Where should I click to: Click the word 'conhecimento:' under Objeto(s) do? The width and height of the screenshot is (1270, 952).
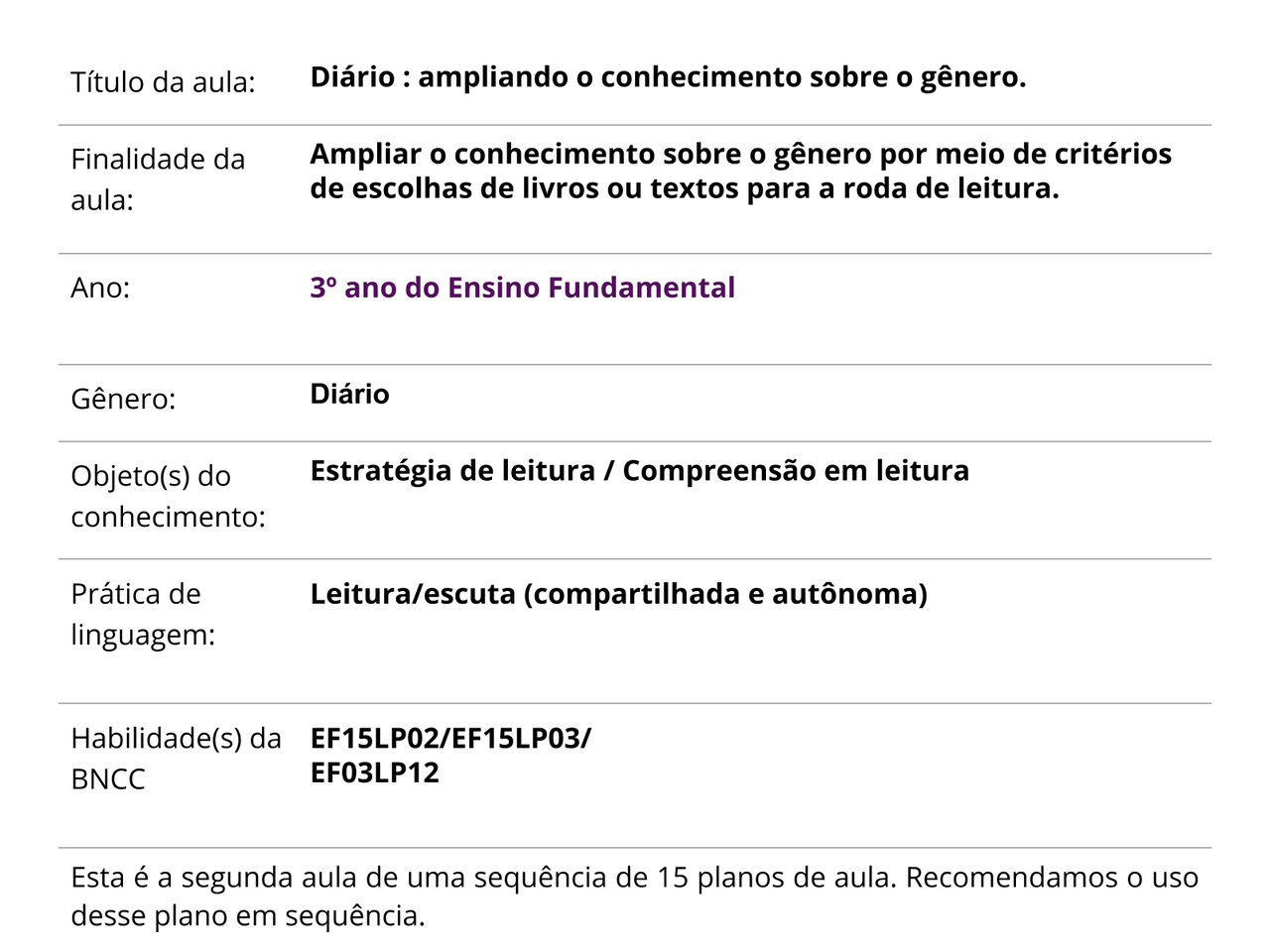168,517
